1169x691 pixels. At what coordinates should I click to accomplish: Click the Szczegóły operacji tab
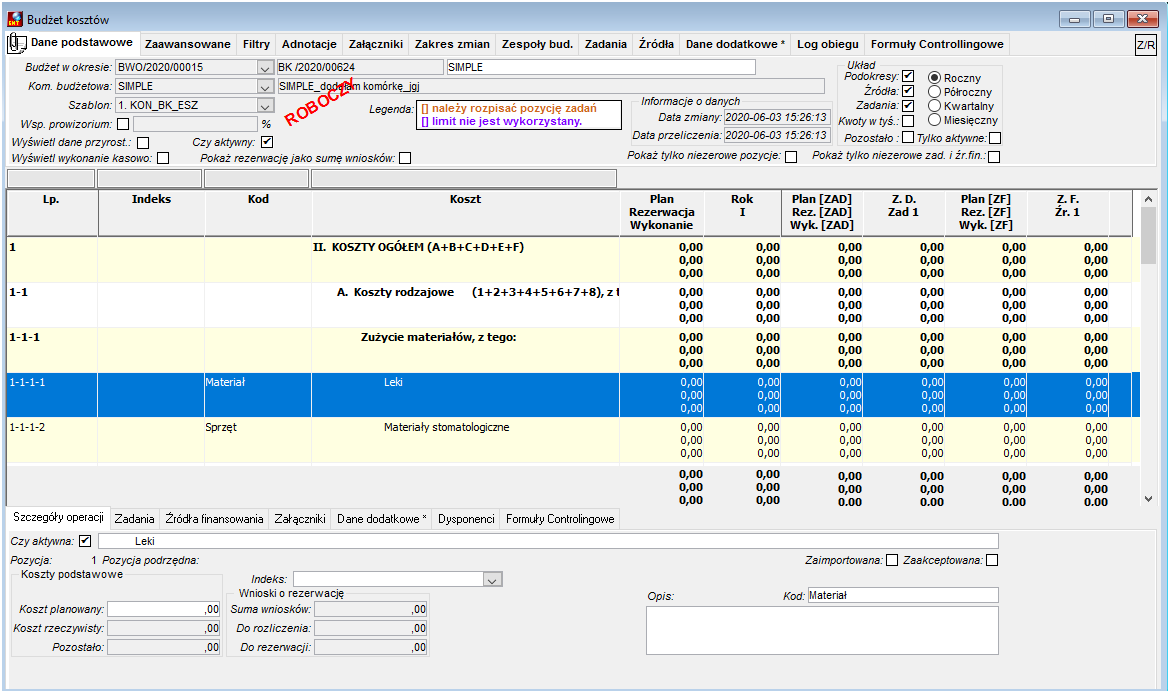58,517
